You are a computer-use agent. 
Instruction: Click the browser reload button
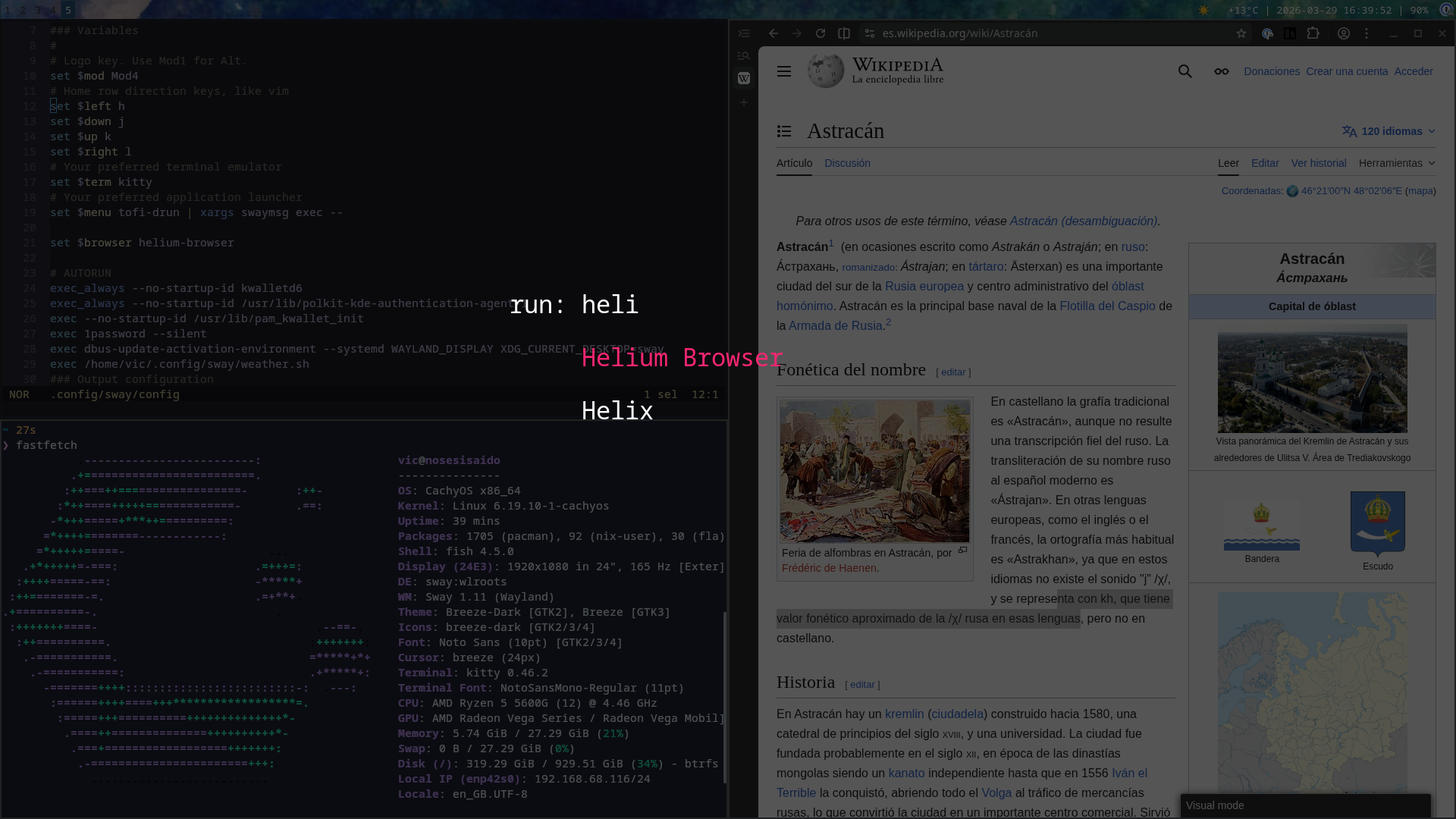tap(820, 33)
